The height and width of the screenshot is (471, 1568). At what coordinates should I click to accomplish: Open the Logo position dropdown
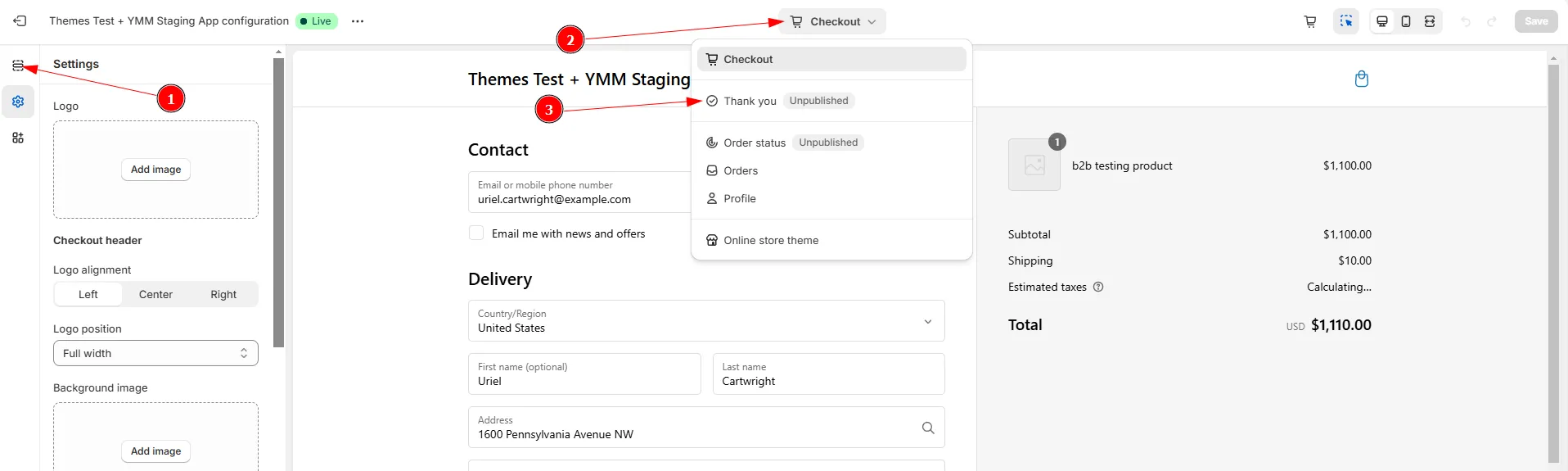[x=155, y=353]
